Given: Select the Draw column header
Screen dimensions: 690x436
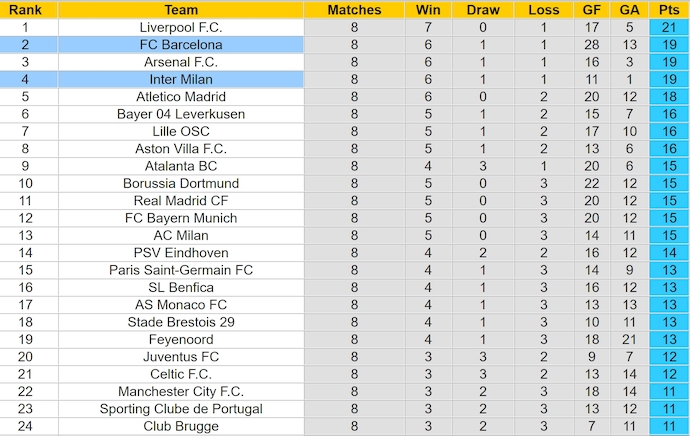Looking at the screenshot, I should point(483,10).
